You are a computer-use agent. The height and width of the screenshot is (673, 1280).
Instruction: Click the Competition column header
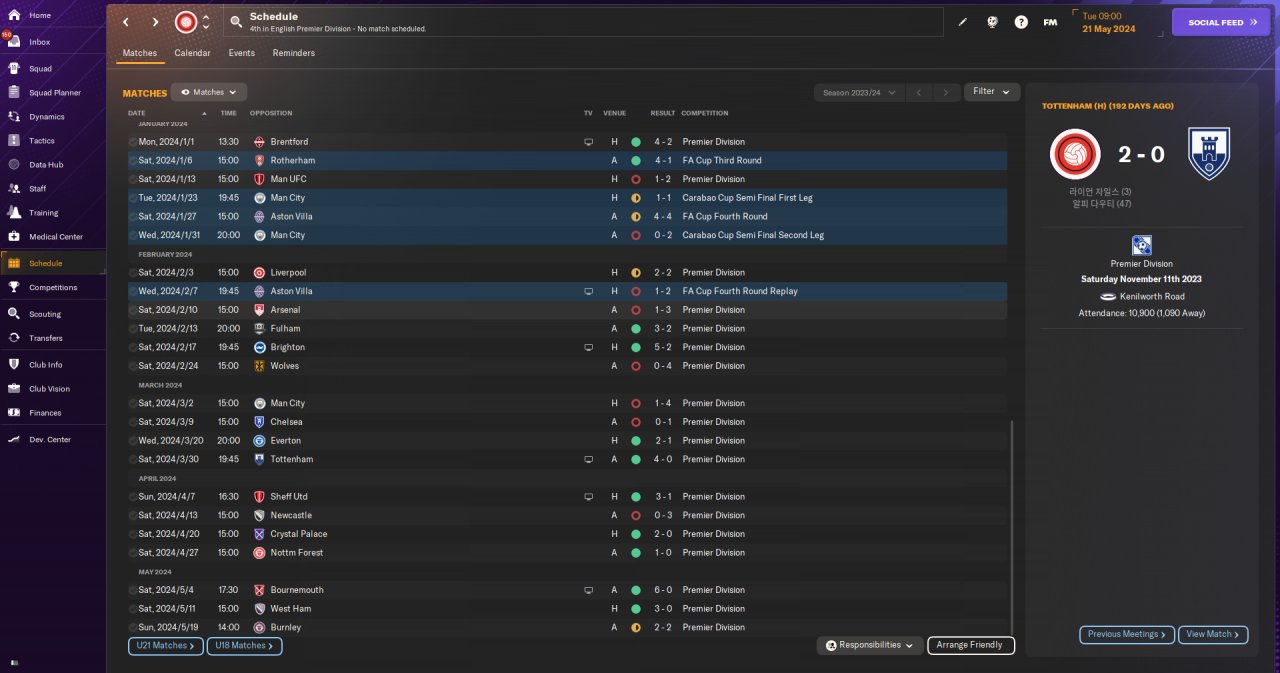(x=705, y=113)
